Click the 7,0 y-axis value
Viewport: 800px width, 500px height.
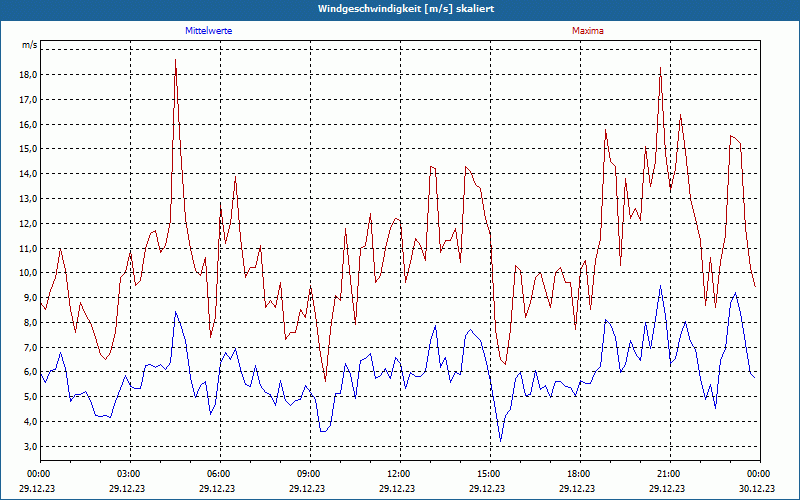pos(31,348)
